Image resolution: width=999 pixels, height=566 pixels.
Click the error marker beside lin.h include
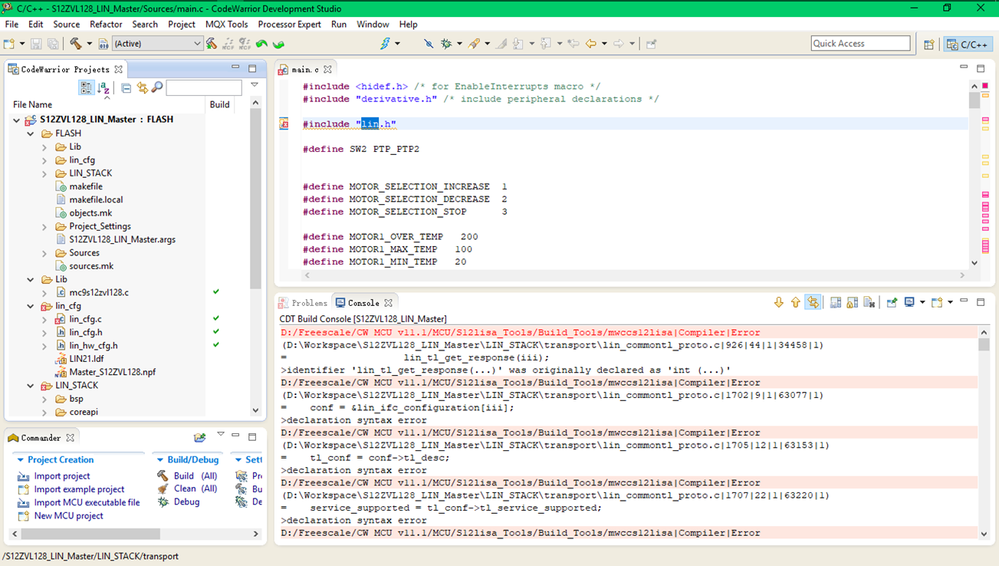[x=284, y=124]
